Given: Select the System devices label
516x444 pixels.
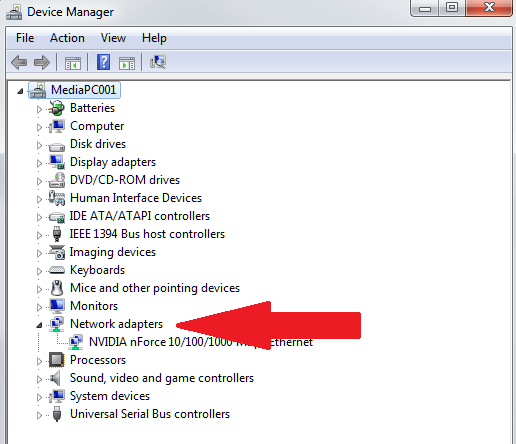Looking at the screenshot, I should (x=110, y=396).
